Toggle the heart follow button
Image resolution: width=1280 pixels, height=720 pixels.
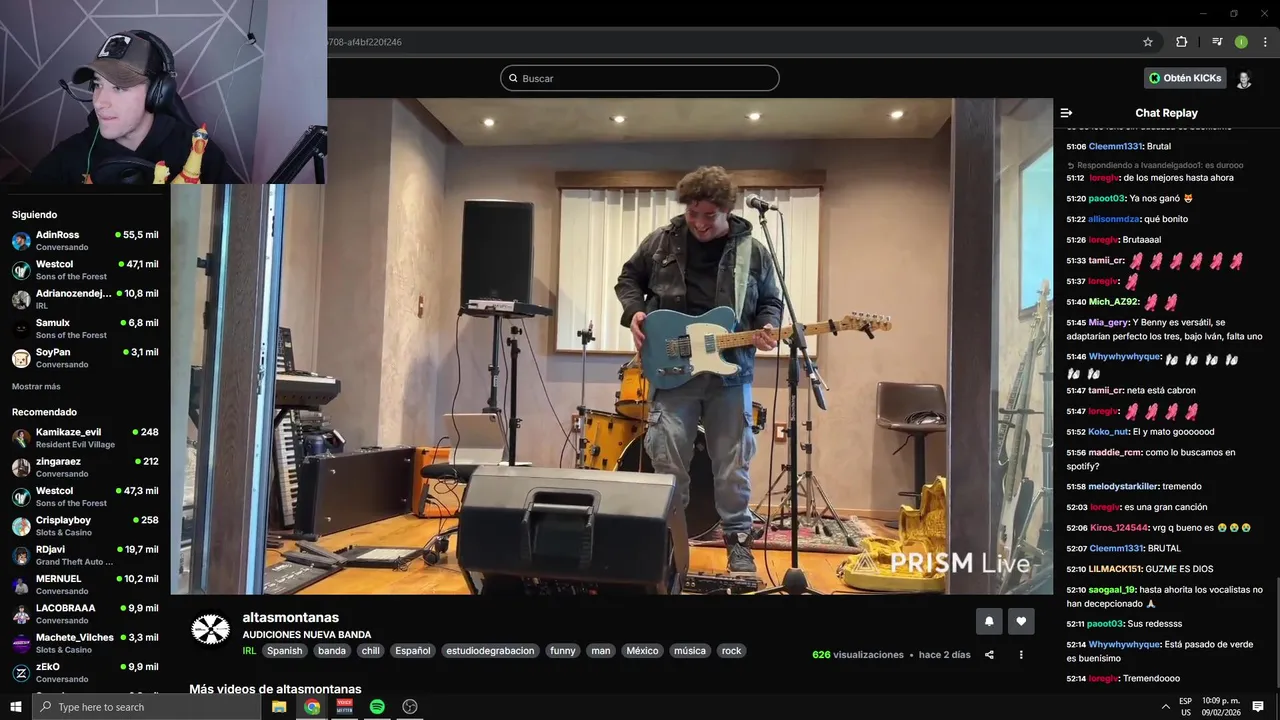click(1021, 621)
